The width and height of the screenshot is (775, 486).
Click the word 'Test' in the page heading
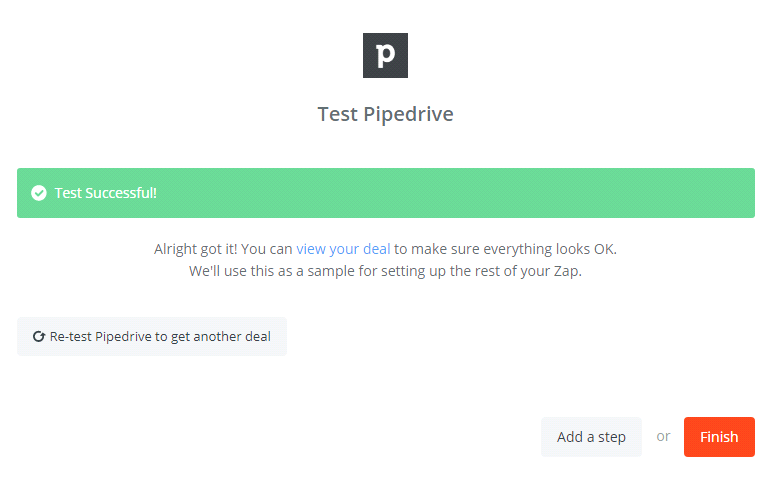(338, 114)
